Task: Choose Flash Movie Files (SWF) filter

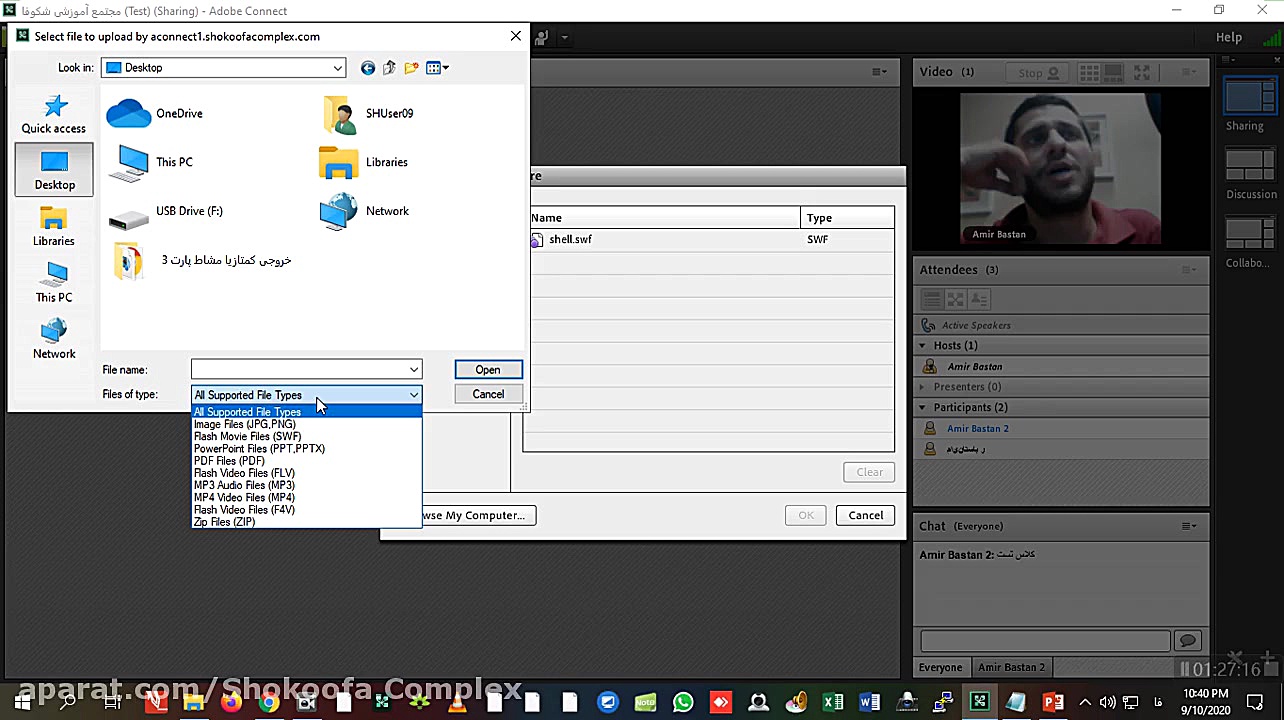Action: (306, 436)
